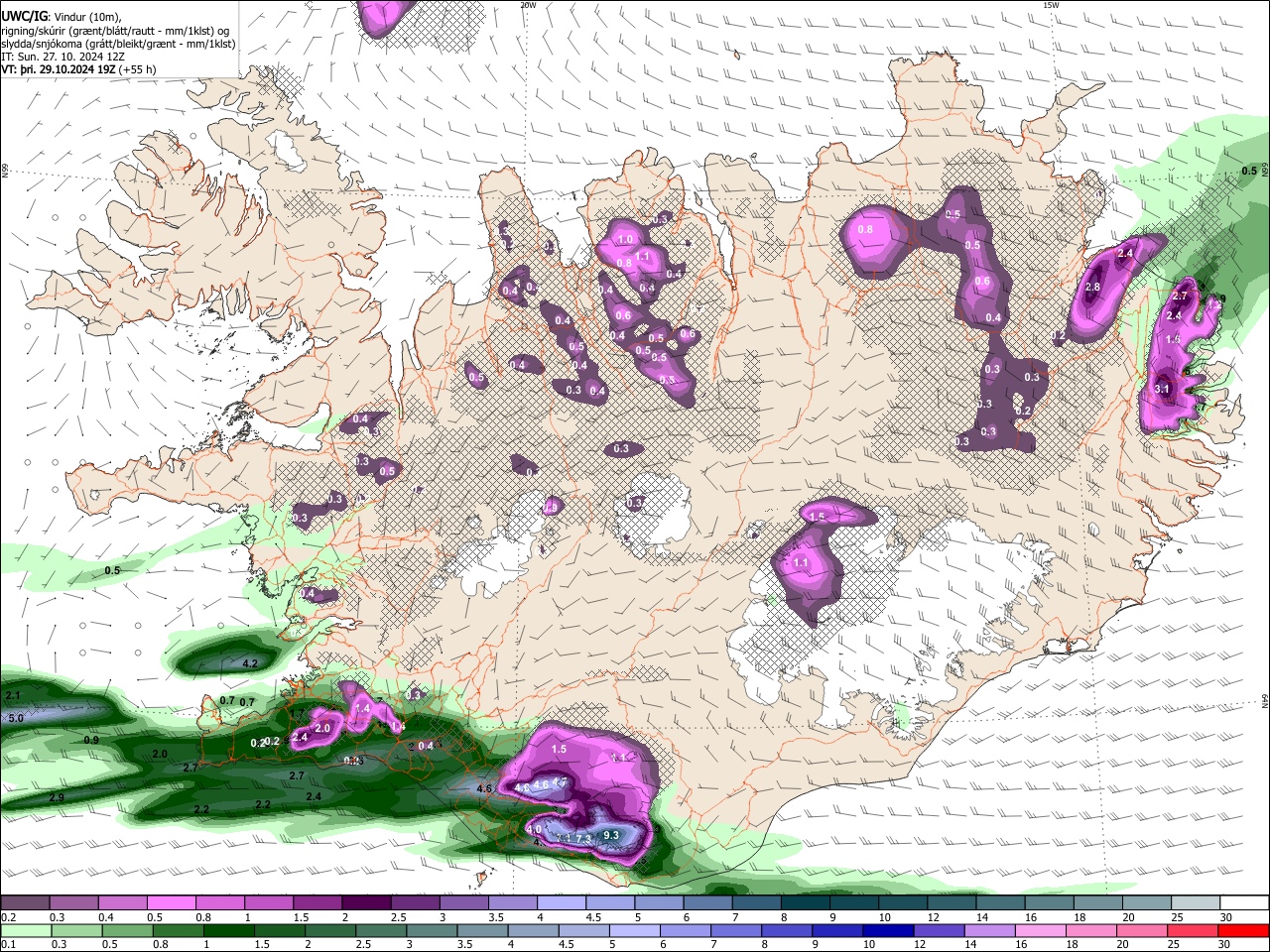This screenshot has height=952, width=1270.
Task: Select the 3.1 value on the east coast
Action: pos(1163,389)
